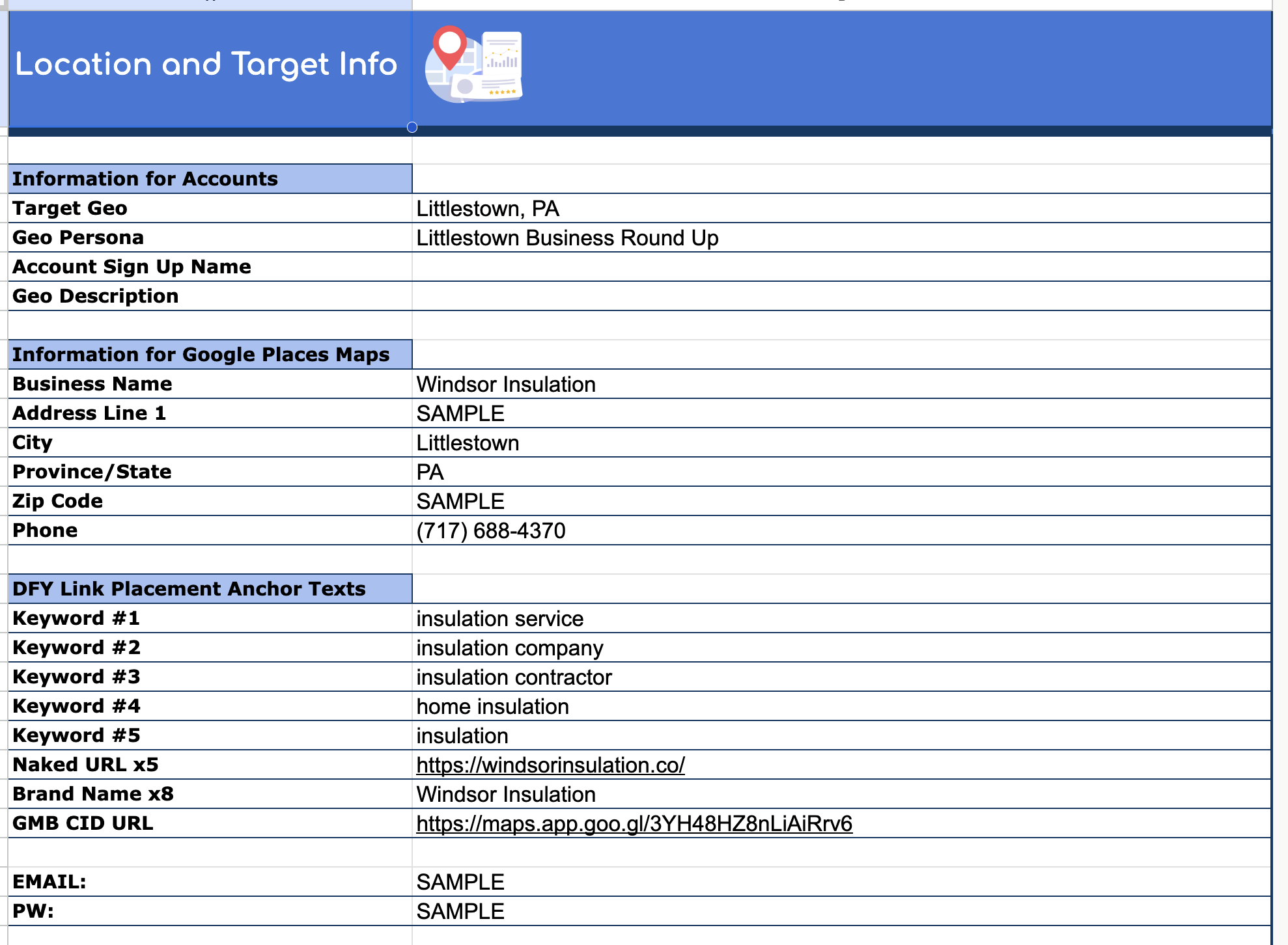Select the Target Geo value Littlestown, PA

tap(488, 209)
